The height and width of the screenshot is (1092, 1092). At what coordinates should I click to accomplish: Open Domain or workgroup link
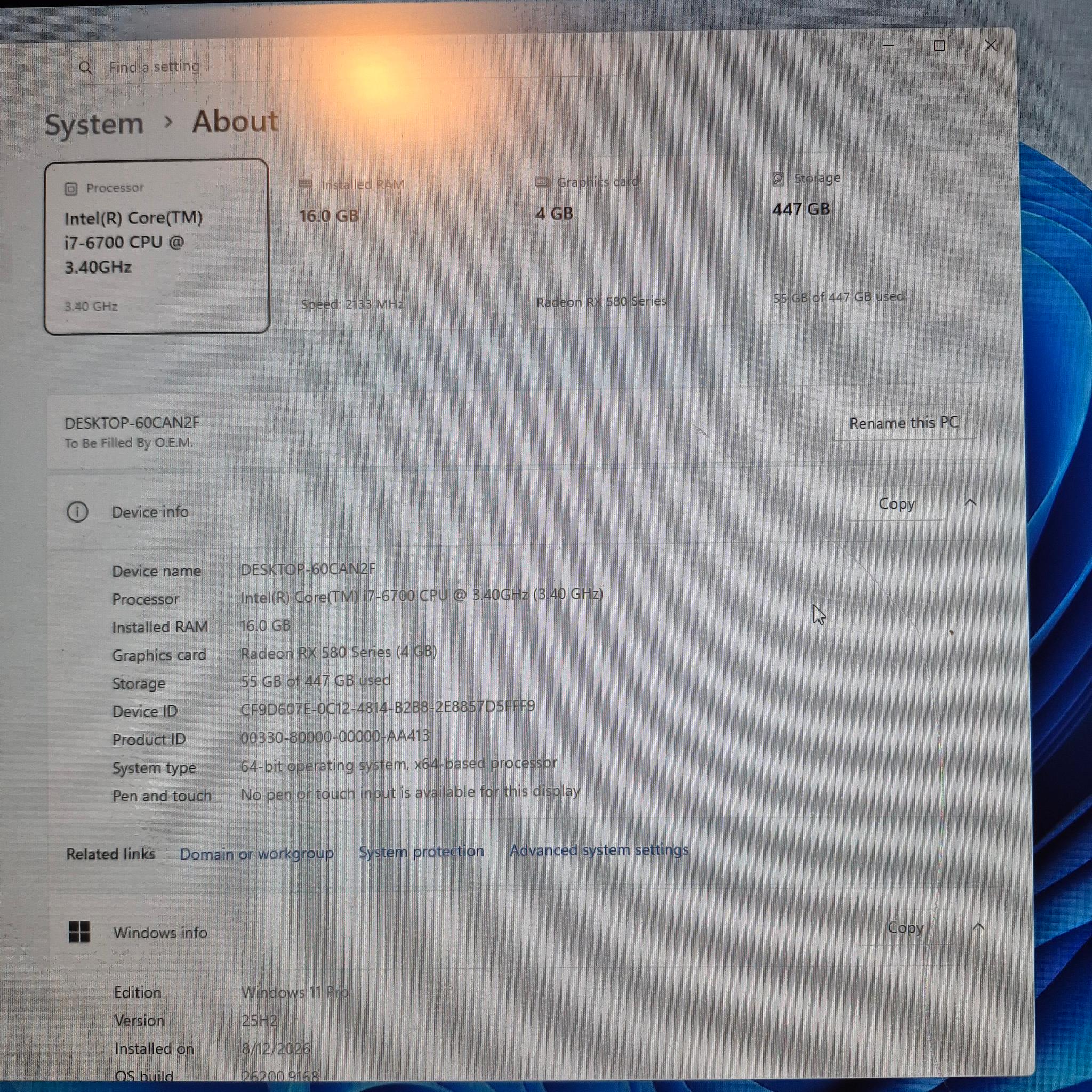[256, 853]
